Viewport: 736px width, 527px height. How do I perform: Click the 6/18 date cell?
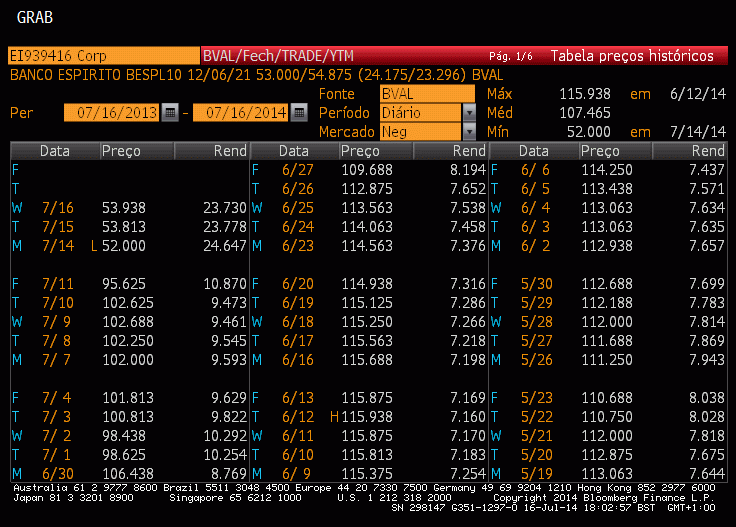pos(298,322)
